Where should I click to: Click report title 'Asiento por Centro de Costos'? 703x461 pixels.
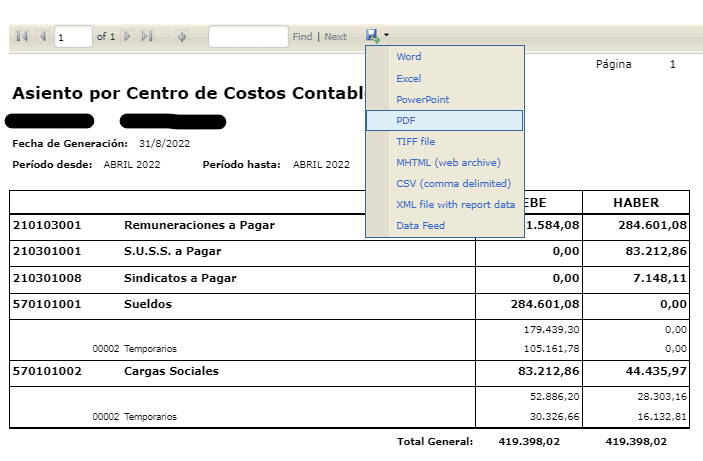coord(149,93)
